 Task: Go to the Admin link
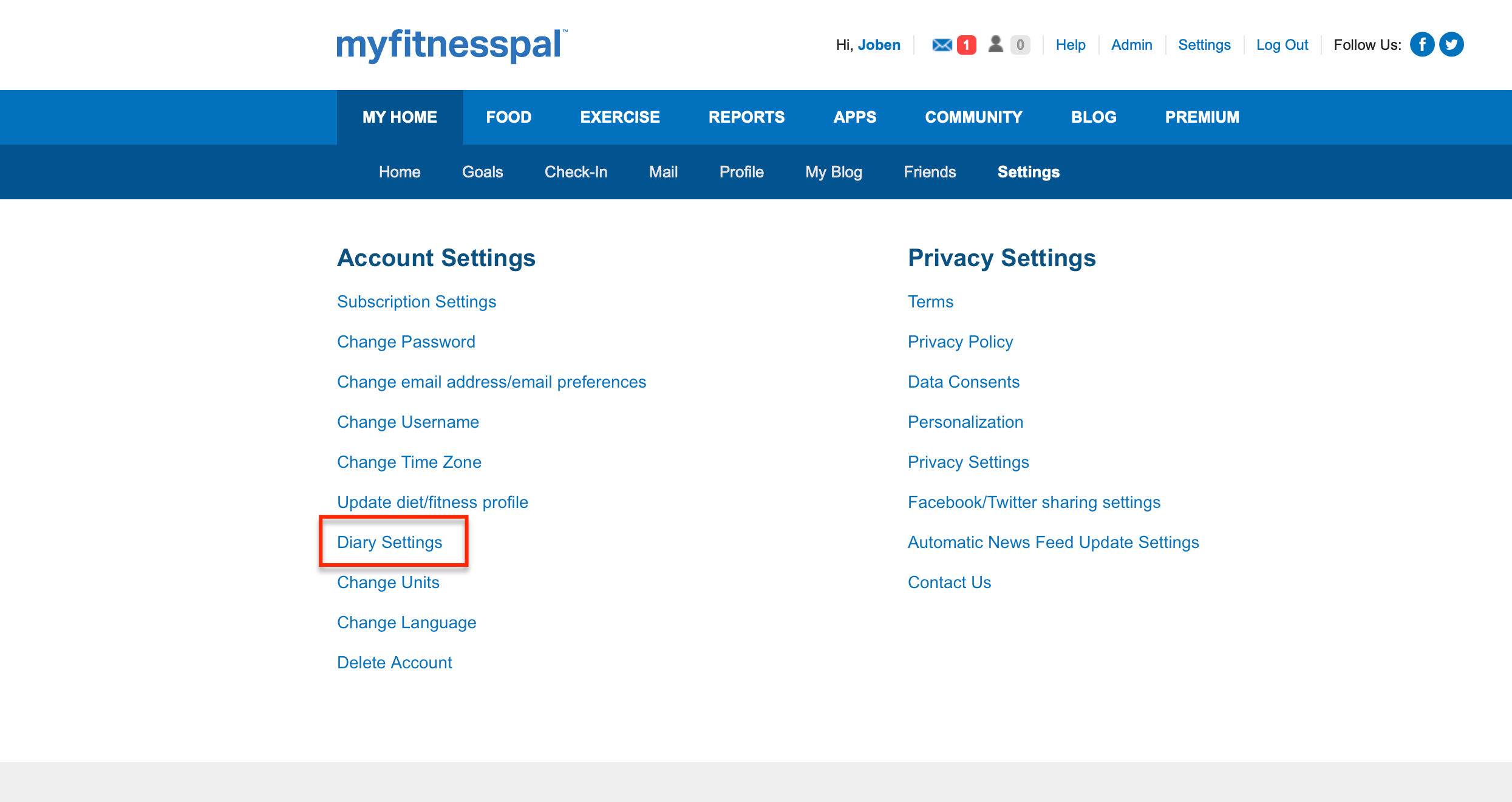point(1131,45)
